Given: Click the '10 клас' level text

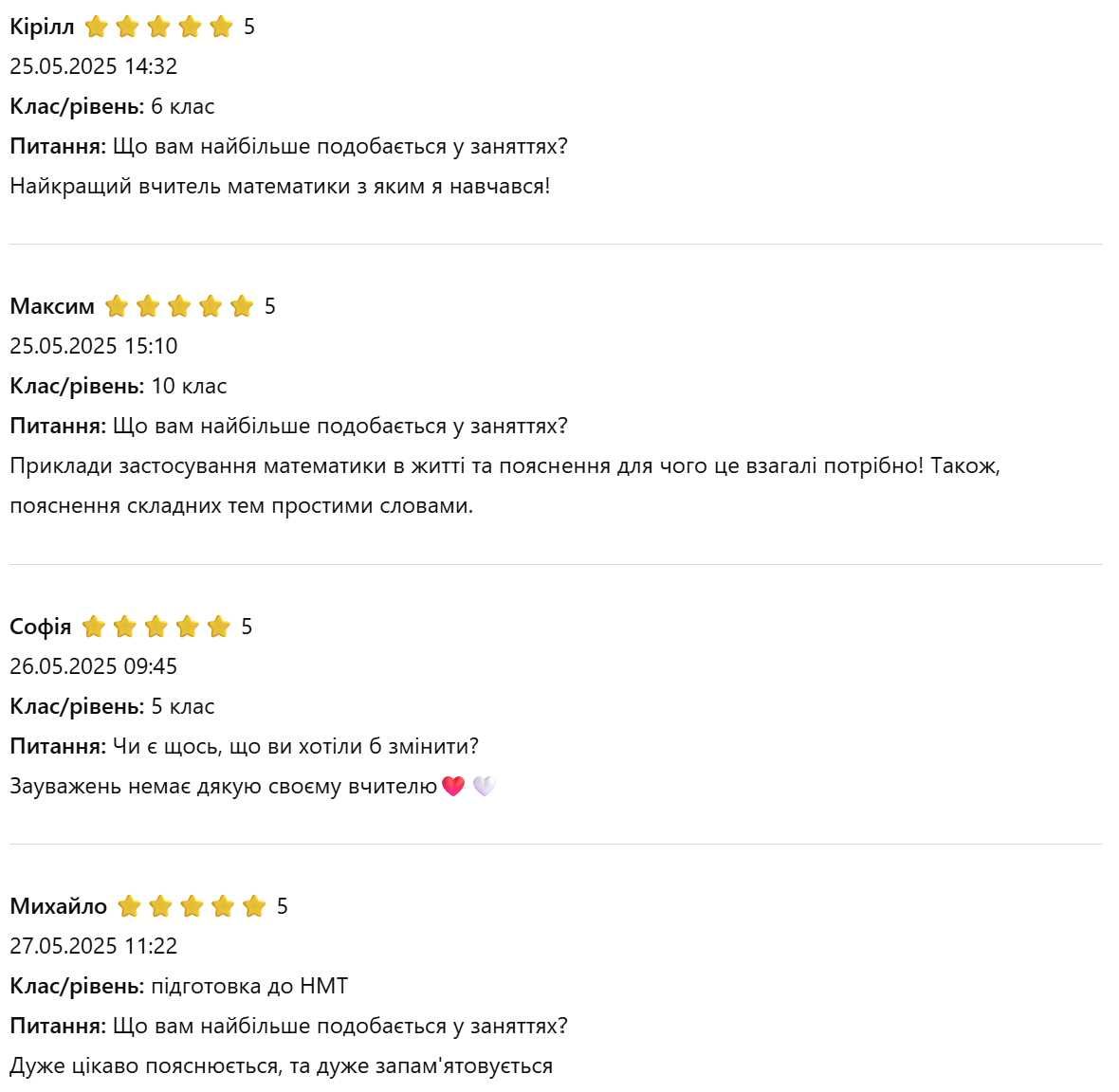Looking at the screenshot, I should click(x=189, y=386).
